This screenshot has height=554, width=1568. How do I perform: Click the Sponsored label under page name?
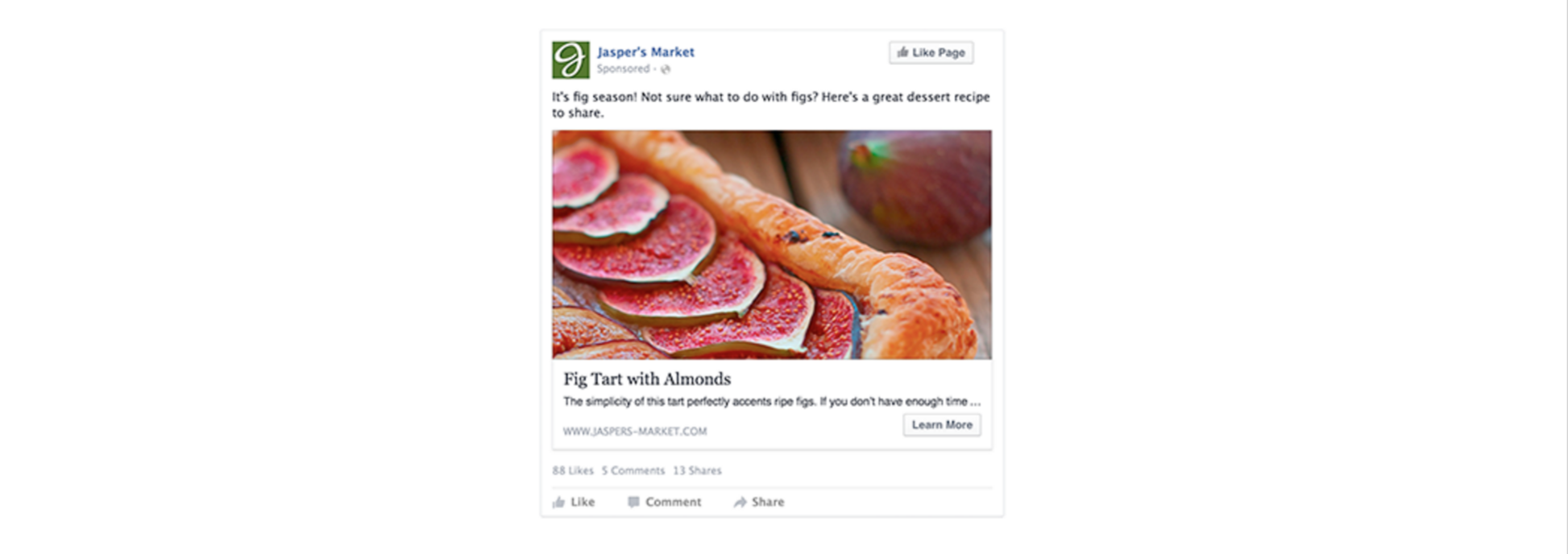point(623,68)
